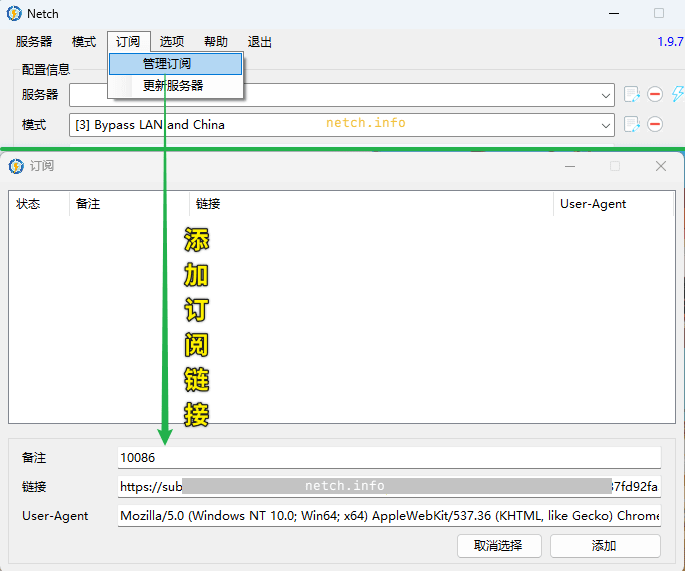Open the Server menu

pos(34,42)
